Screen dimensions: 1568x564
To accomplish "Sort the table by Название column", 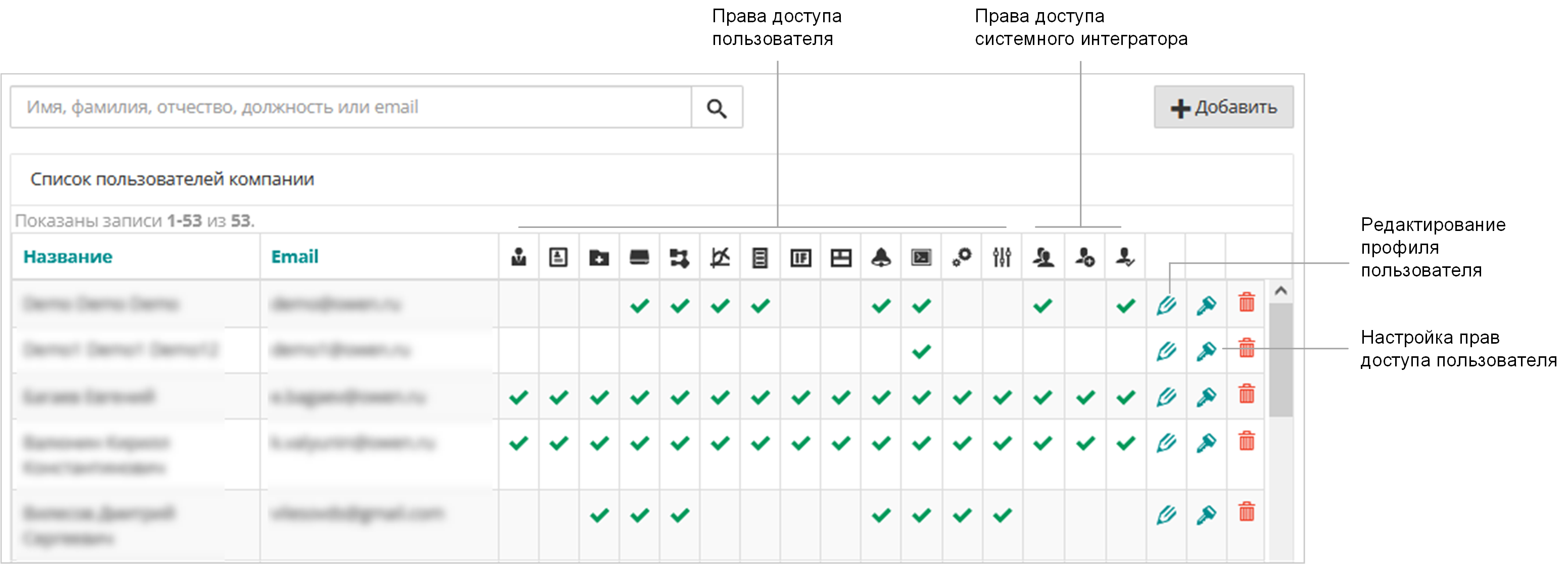I will click(68, 256).
